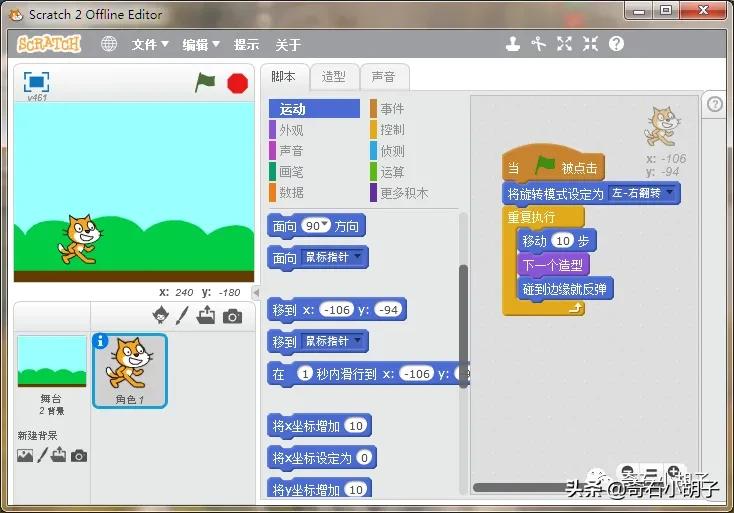Upload backdrop from file
734x513 pixels.
59,454
